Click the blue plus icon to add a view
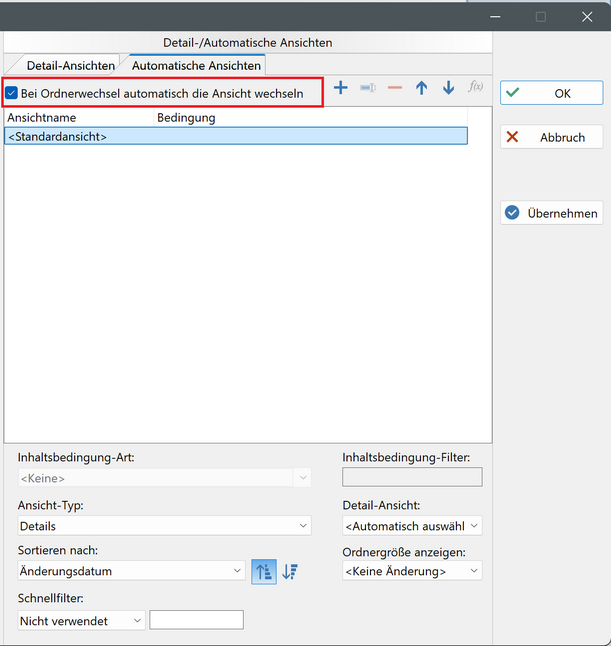Viewport: 611px width, 646px height. point(340,88)
